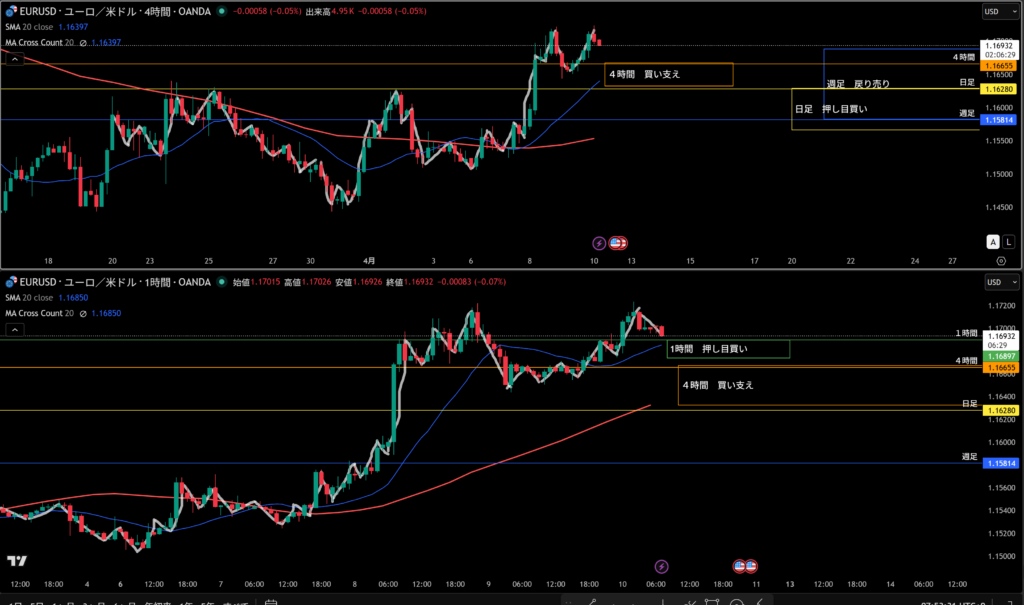Click the green market status dot in upper chart
Screen dimensions: 1024x605
click(221, 12)
